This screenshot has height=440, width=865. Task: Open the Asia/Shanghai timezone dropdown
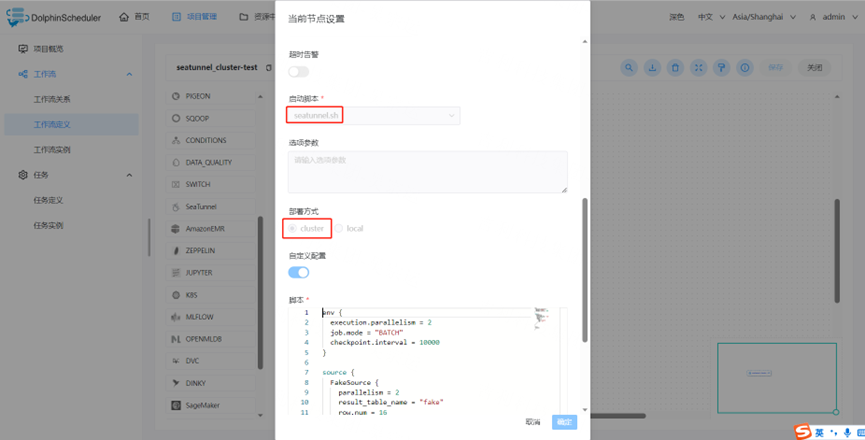pyautogui.click(x=764, y=17)
